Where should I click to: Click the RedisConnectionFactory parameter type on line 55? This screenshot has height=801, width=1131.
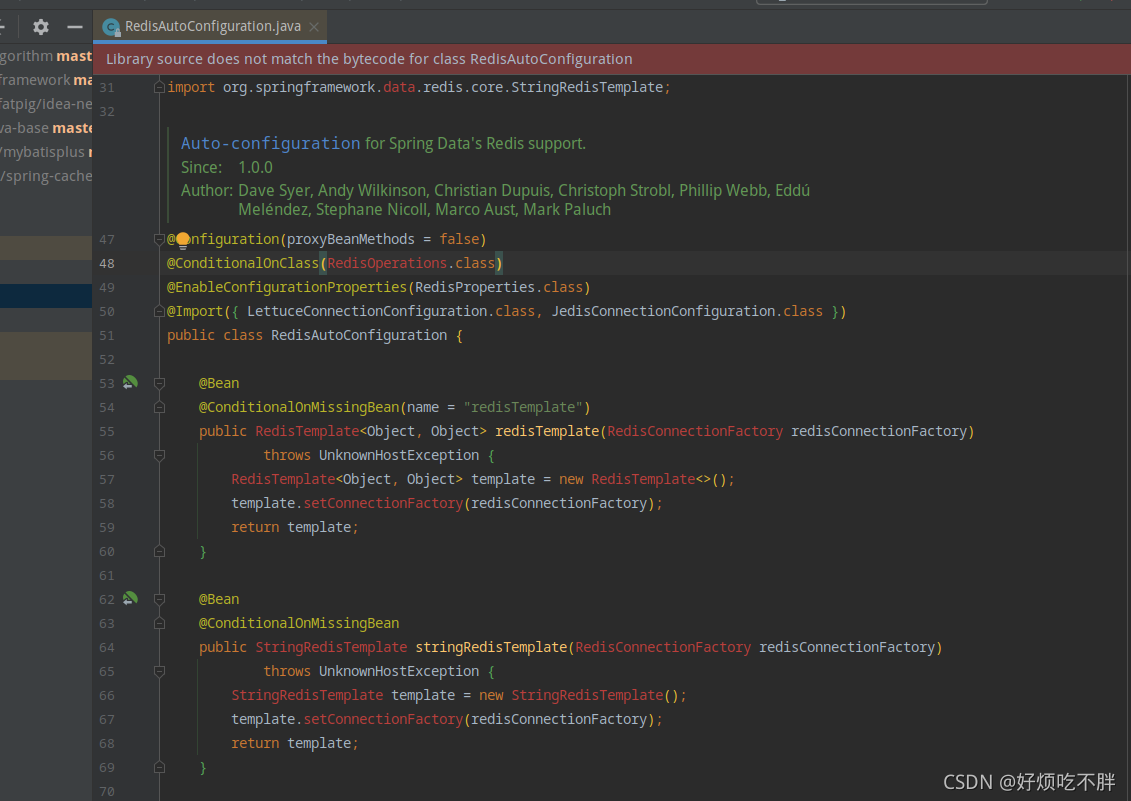(x=695, y=431)
